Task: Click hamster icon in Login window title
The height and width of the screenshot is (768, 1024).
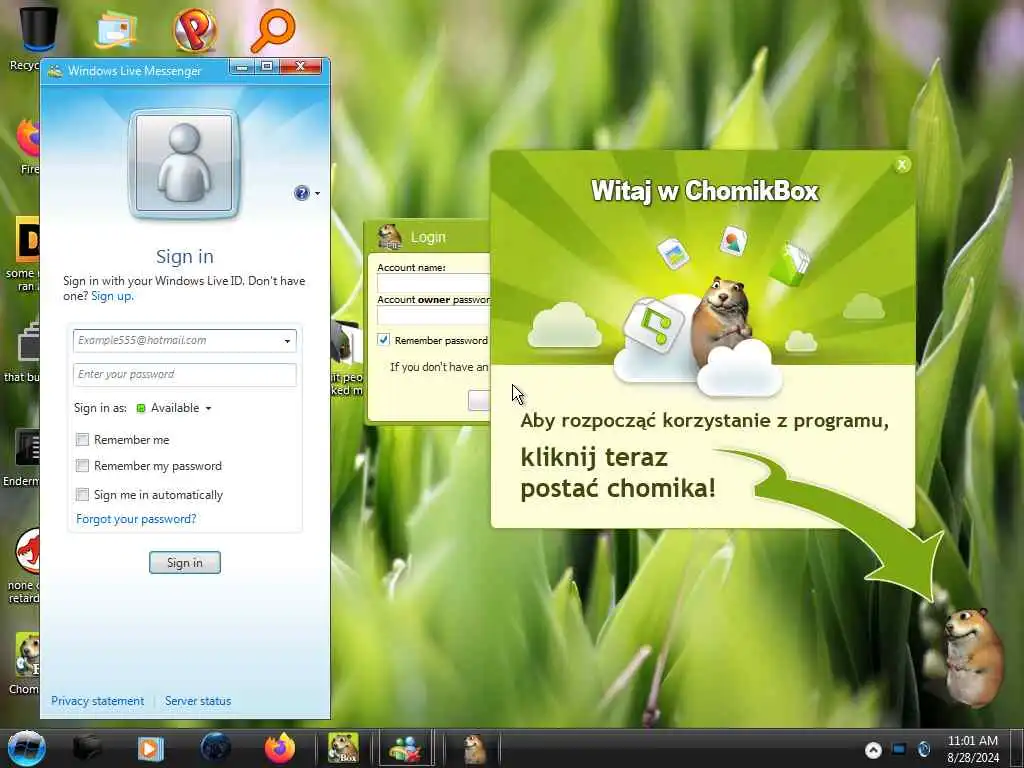Action: click(x=390, y=236)
